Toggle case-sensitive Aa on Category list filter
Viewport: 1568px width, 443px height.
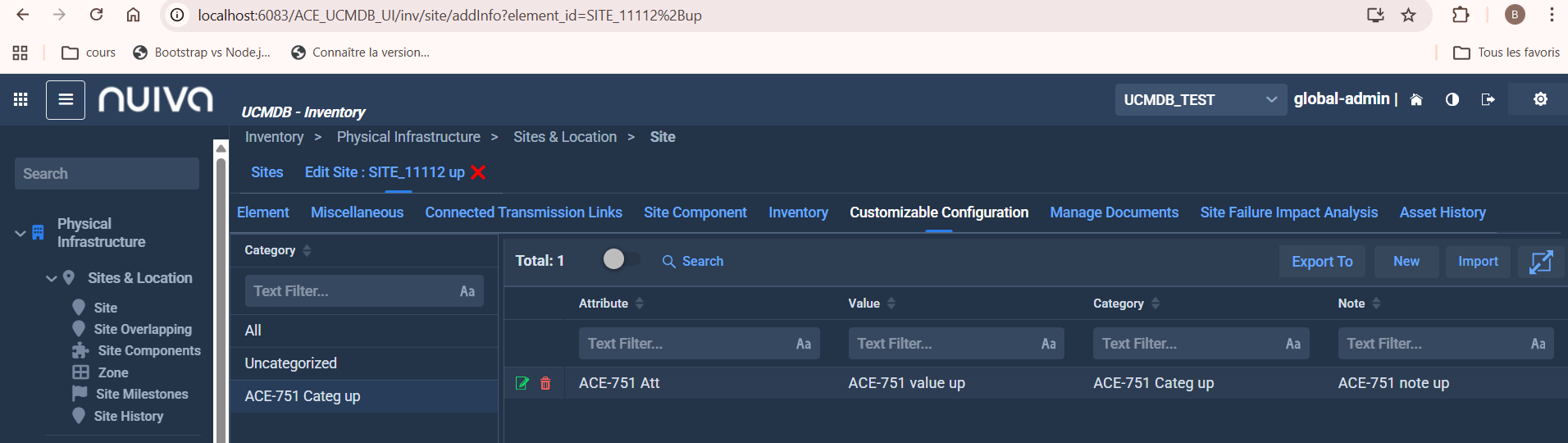click(x=467, y=291)
